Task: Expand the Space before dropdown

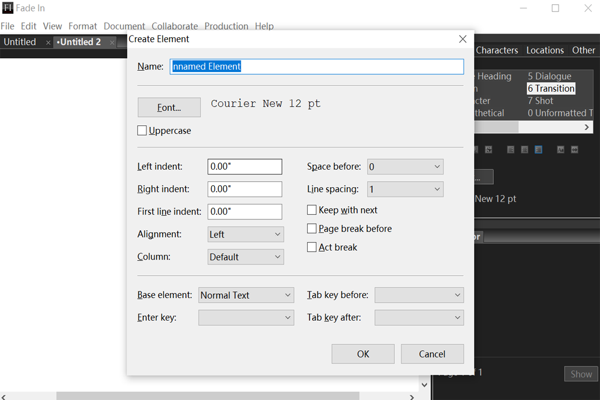Action: [x=405, y=166]
